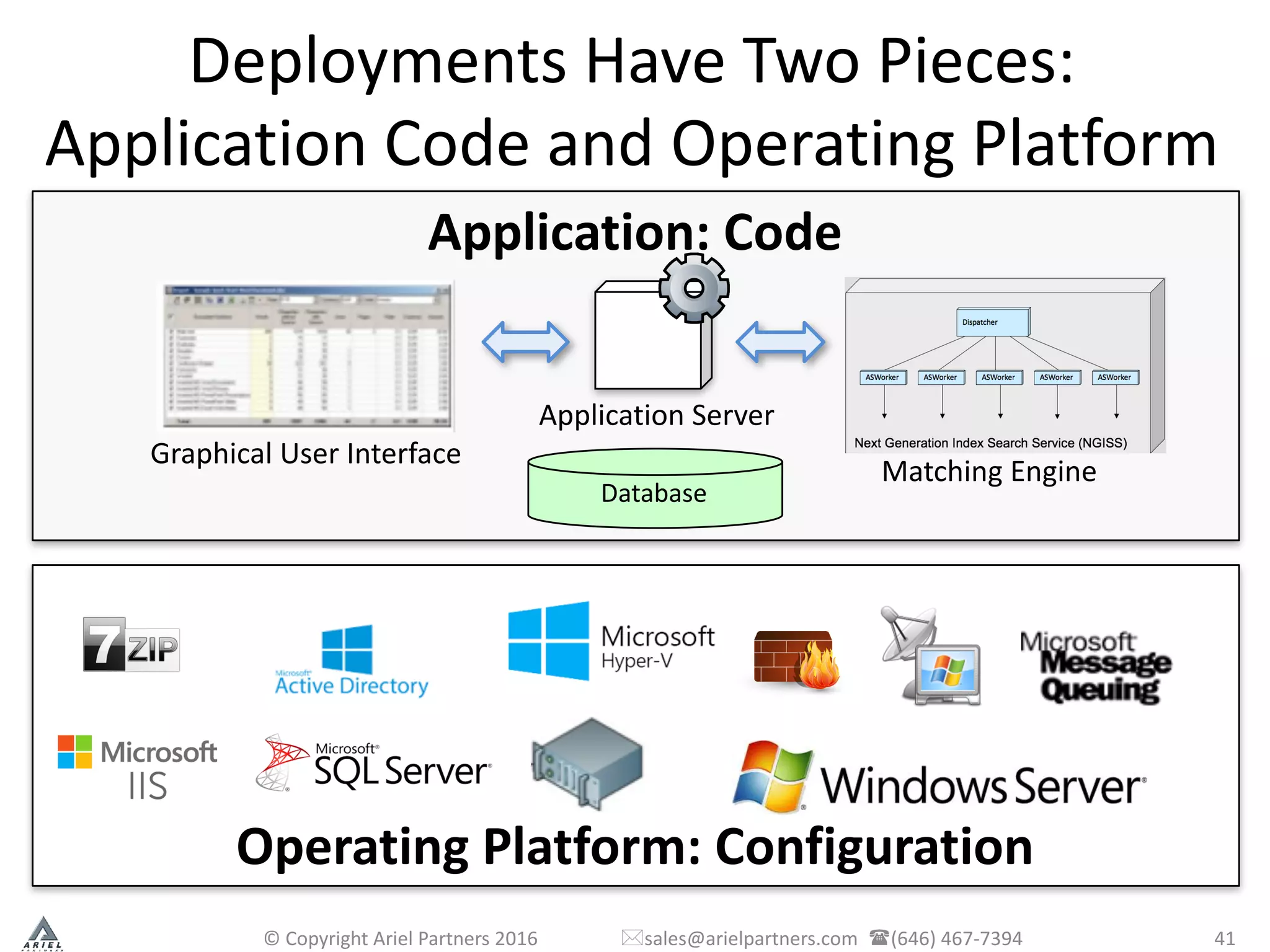Click the Microsoft Hyper-V Windows logo
Viewport: 1270px width, 952px height.
[x=548, y=641]
